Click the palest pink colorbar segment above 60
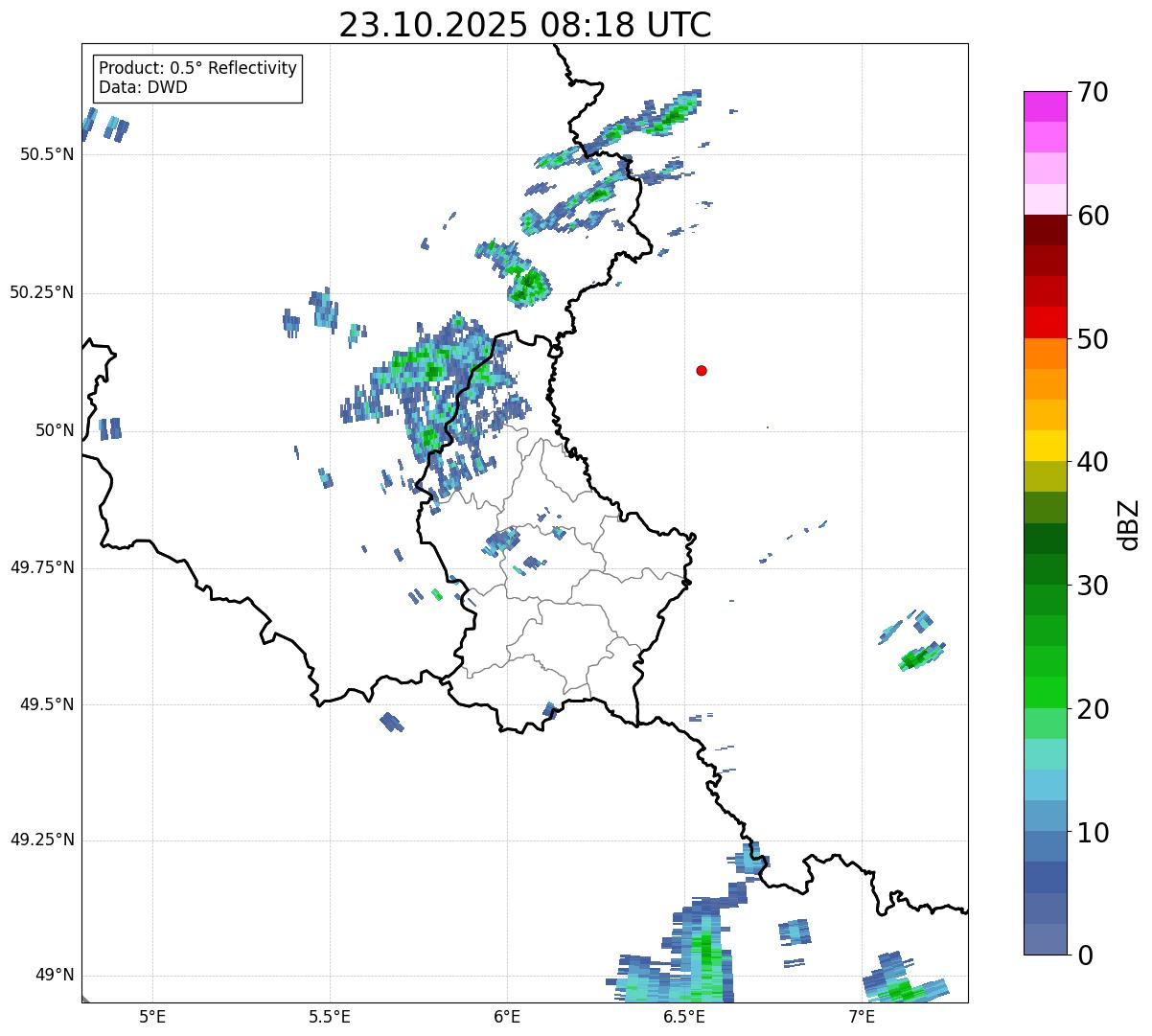 [1045, 199]
